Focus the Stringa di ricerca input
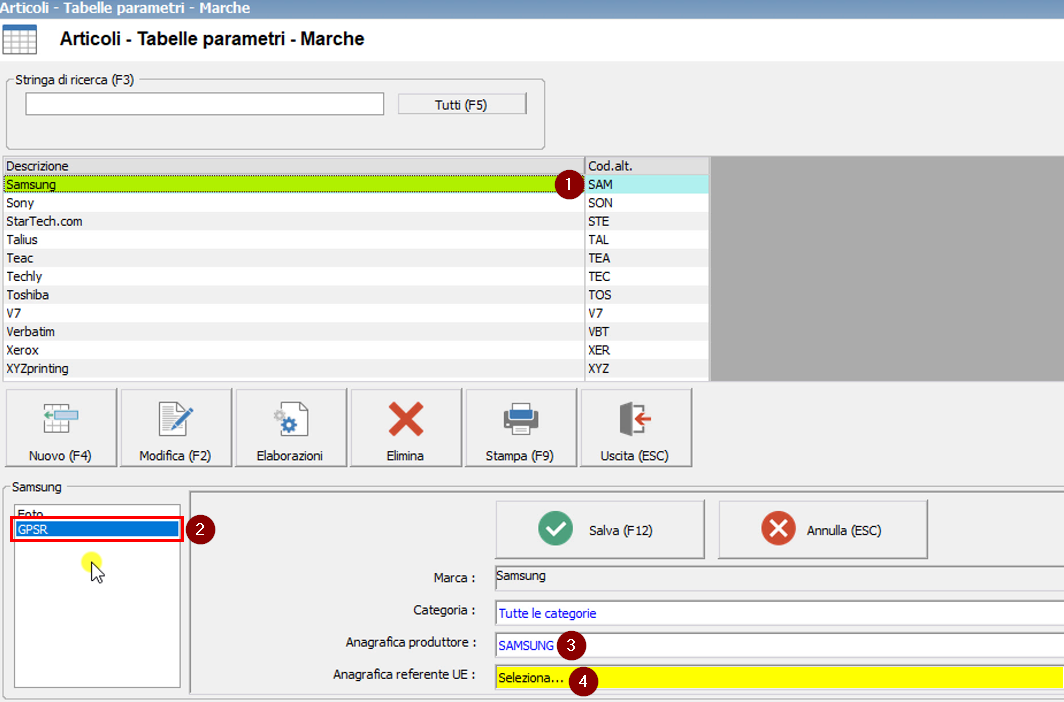 [204, 104]
